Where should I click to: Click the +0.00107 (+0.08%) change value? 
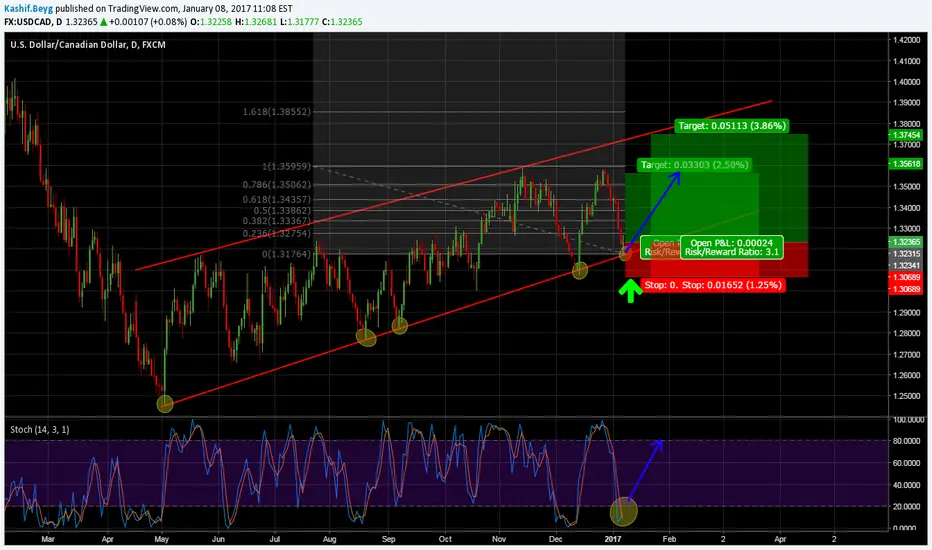[147, 22]
